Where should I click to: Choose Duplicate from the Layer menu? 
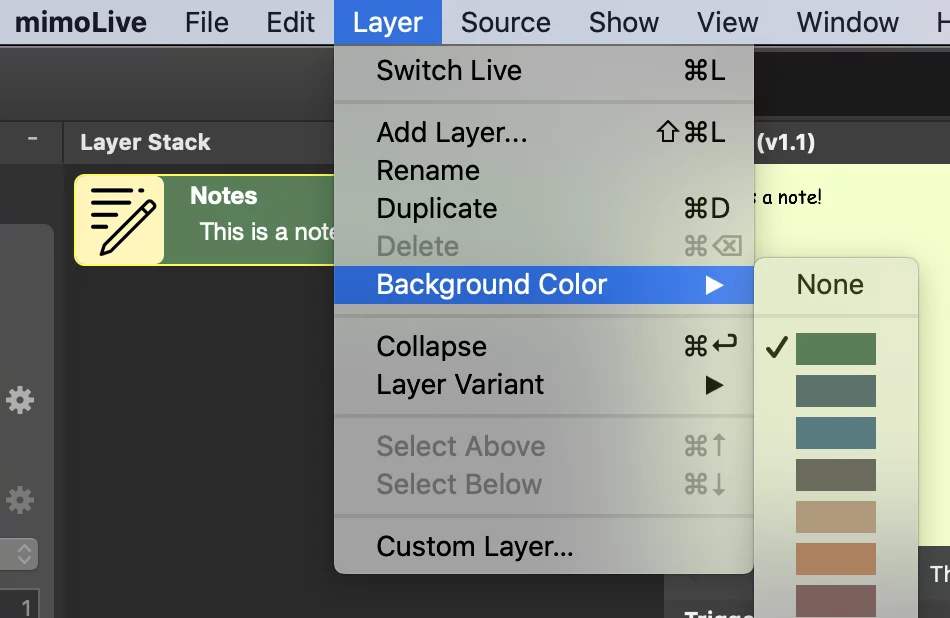543,208
